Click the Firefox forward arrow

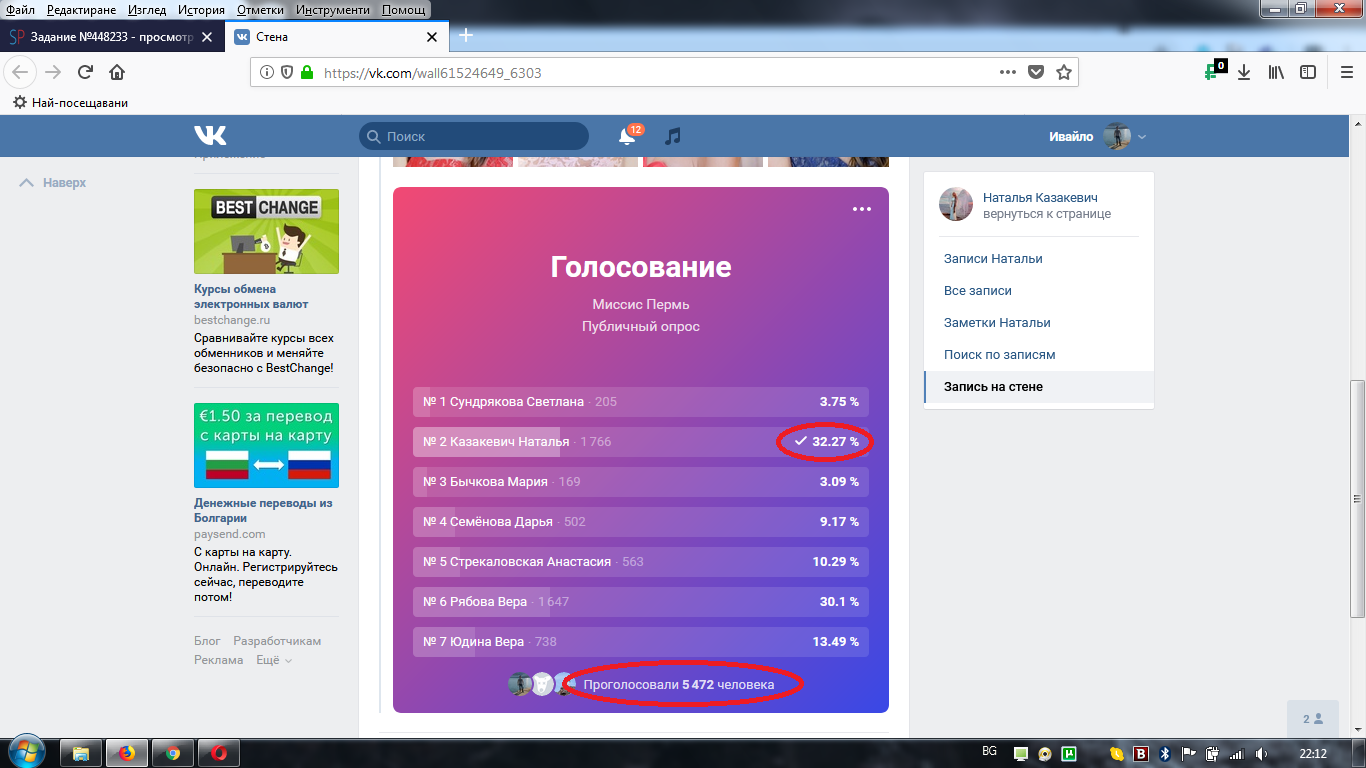click(53, 72)
